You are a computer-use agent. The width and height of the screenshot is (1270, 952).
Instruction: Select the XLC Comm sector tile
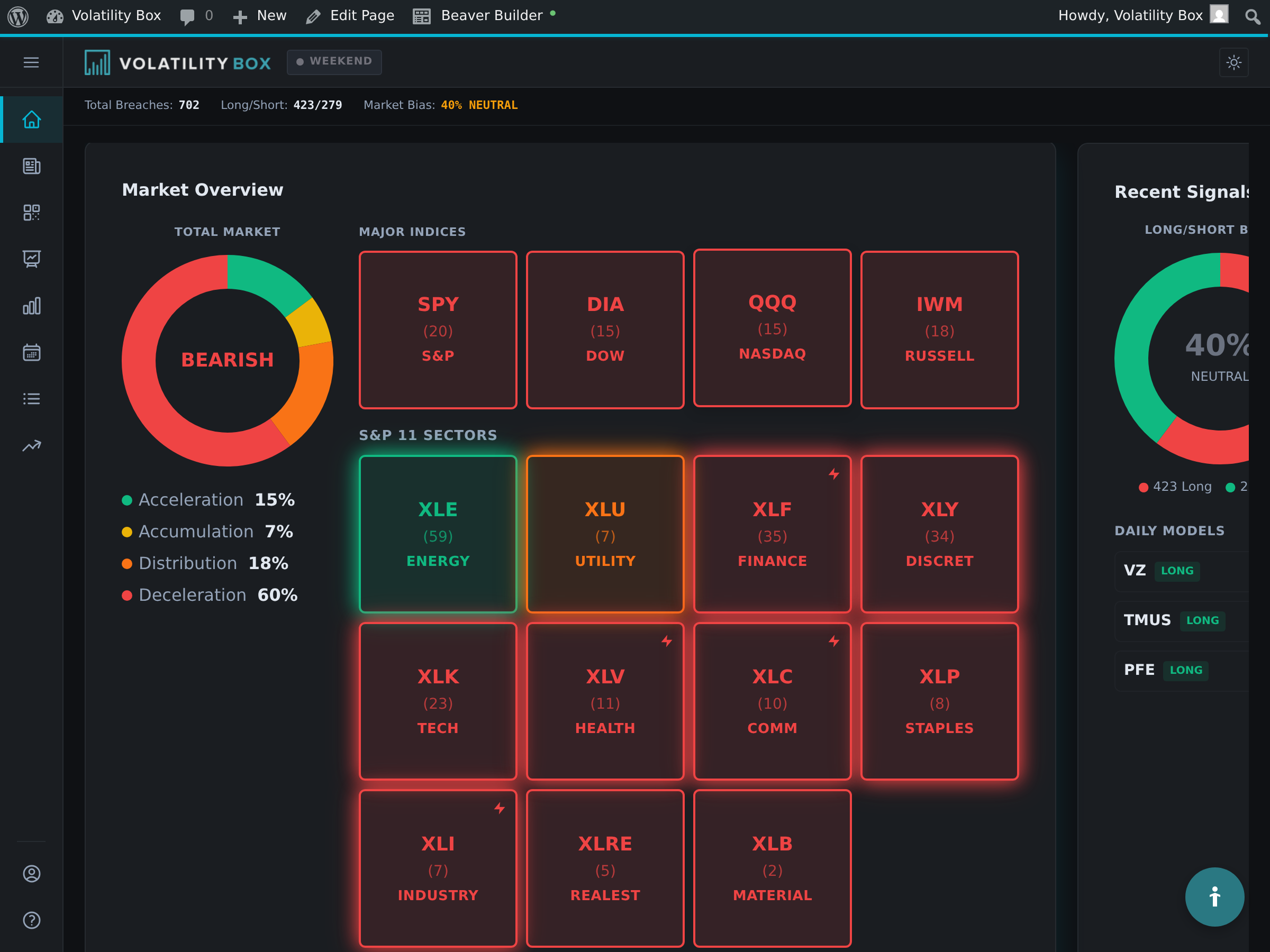772,701
